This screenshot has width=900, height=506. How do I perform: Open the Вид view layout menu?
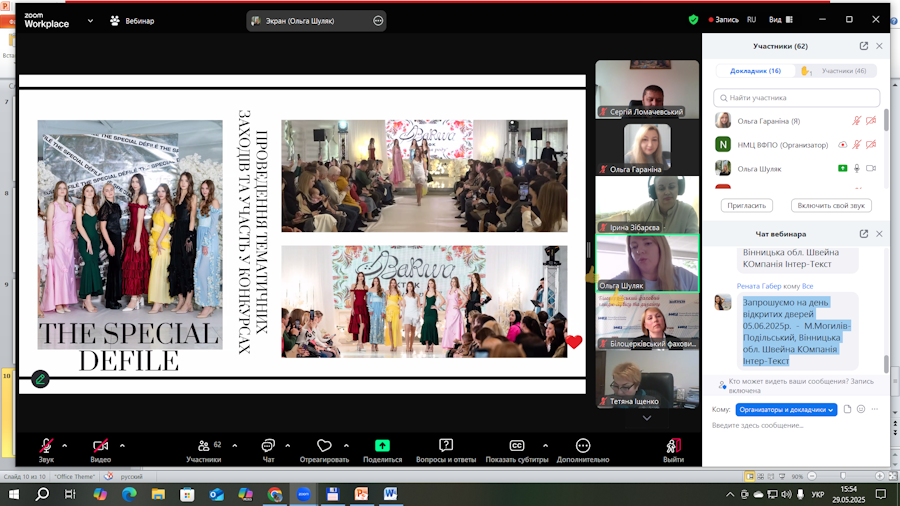[x=781, y=20]
